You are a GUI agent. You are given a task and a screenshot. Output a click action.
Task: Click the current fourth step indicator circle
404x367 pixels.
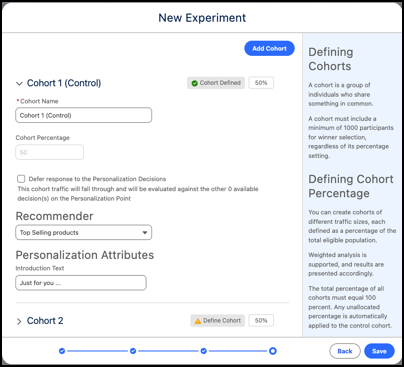click(x=273, y=351)
